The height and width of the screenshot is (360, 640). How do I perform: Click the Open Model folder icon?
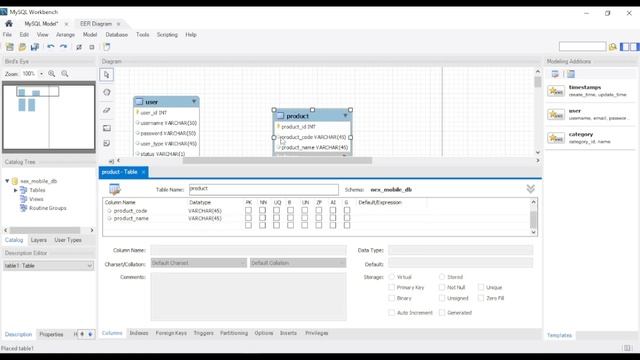(x=22, y=47)
